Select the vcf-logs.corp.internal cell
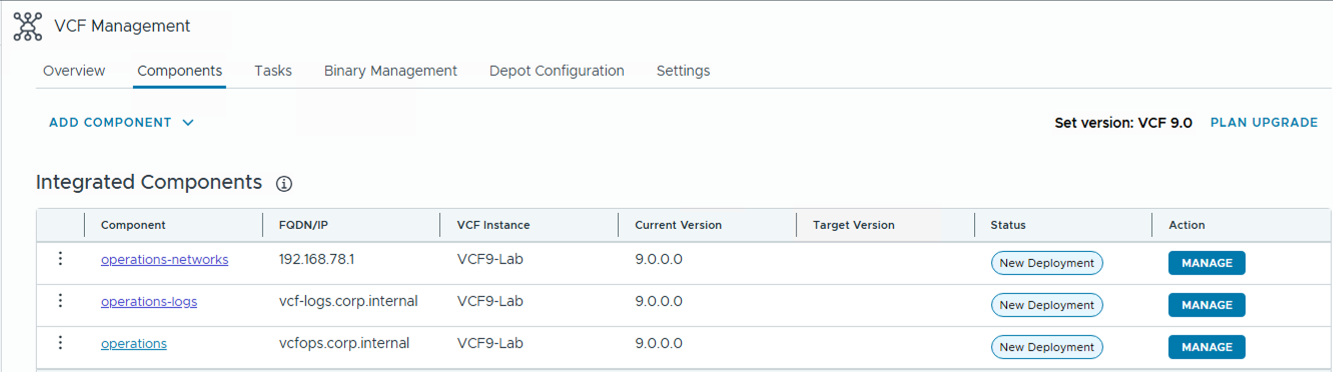Image resolution: width=1333 pixels, height=372 pixels. [348, 301]
